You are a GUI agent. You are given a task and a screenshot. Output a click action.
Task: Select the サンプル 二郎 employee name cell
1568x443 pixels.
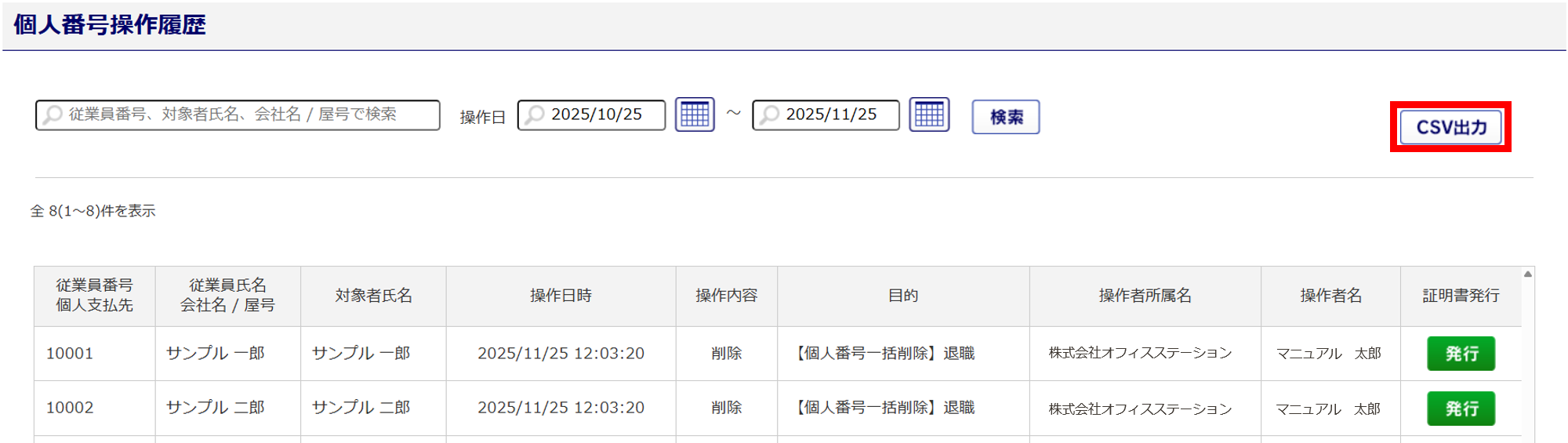pos(216,408)
